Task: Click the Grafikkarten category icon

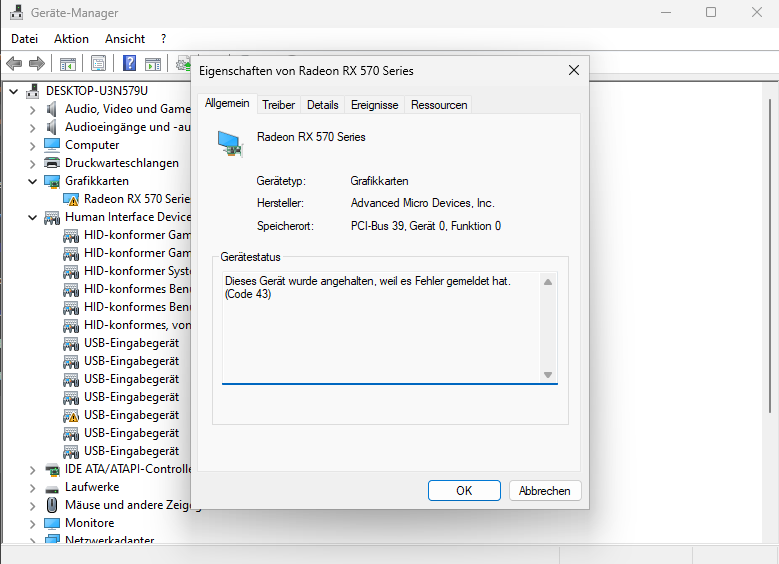Action: point(52,181)
